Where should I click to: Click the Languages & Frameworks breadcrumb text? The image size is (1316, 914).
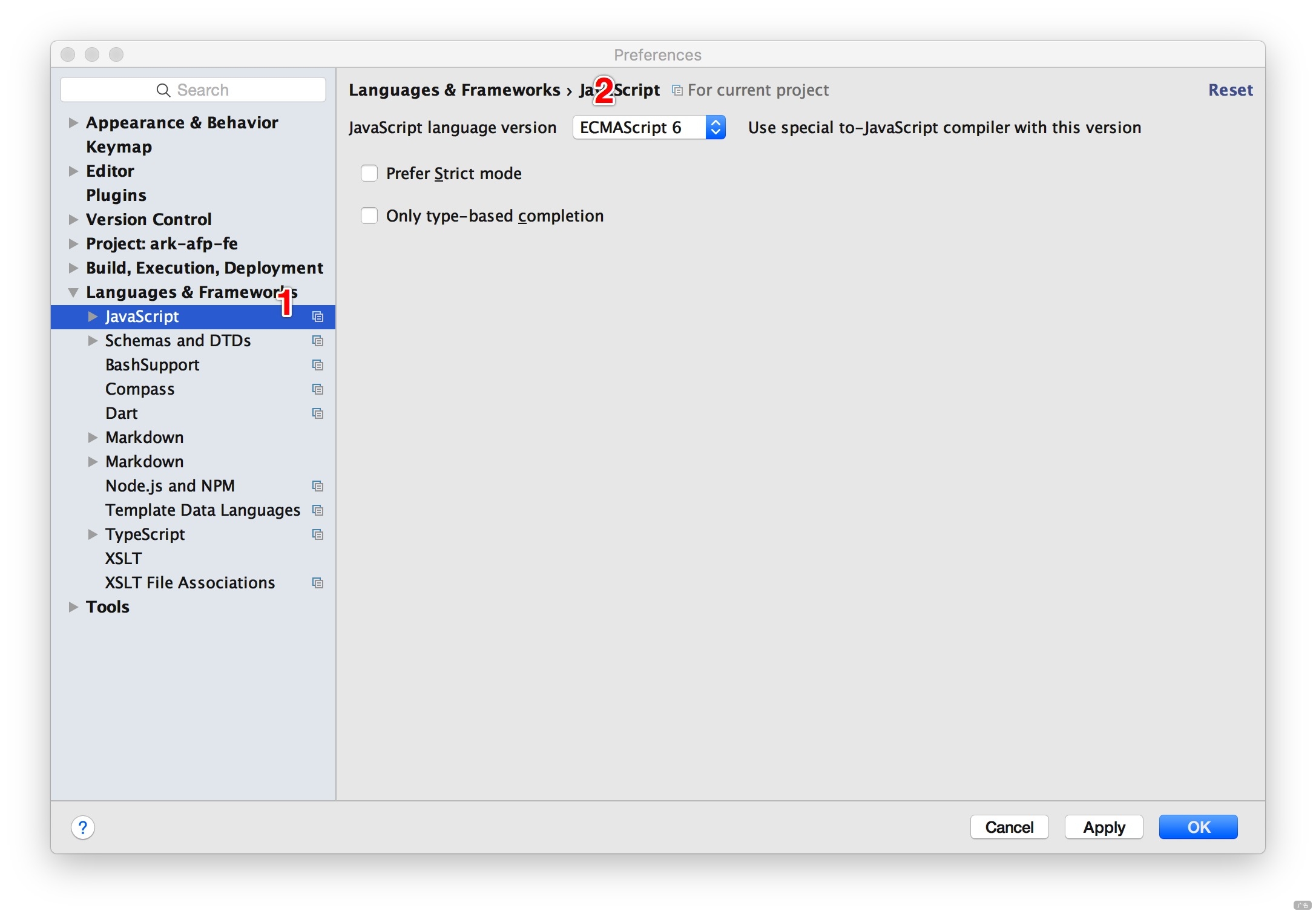coord(454,90)
